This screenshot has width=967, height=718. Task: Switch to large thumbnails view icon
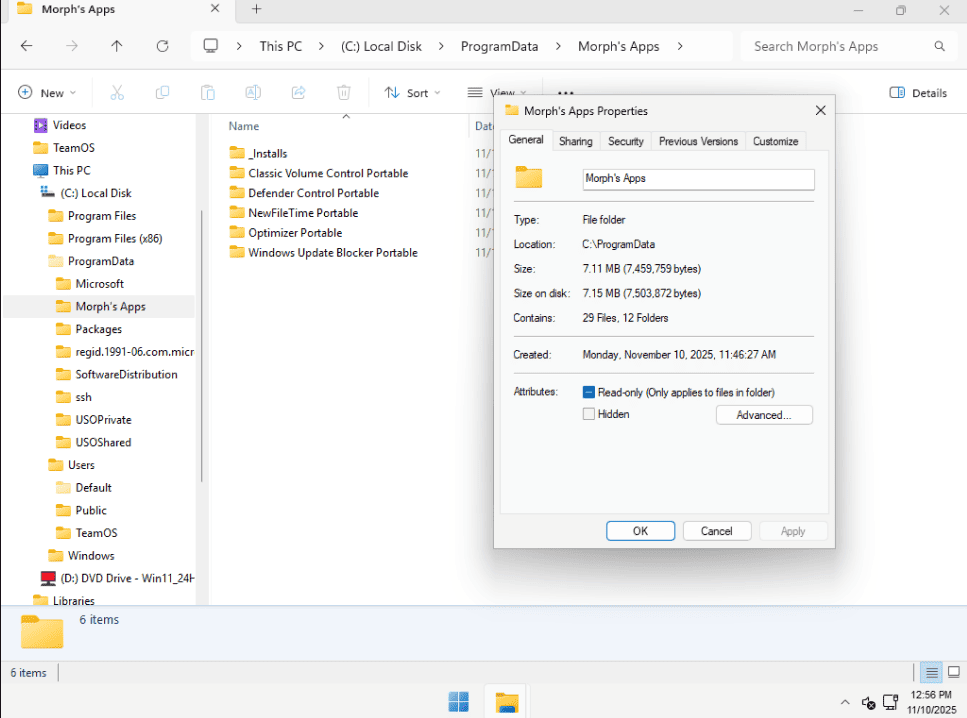[x=954, y=673]
